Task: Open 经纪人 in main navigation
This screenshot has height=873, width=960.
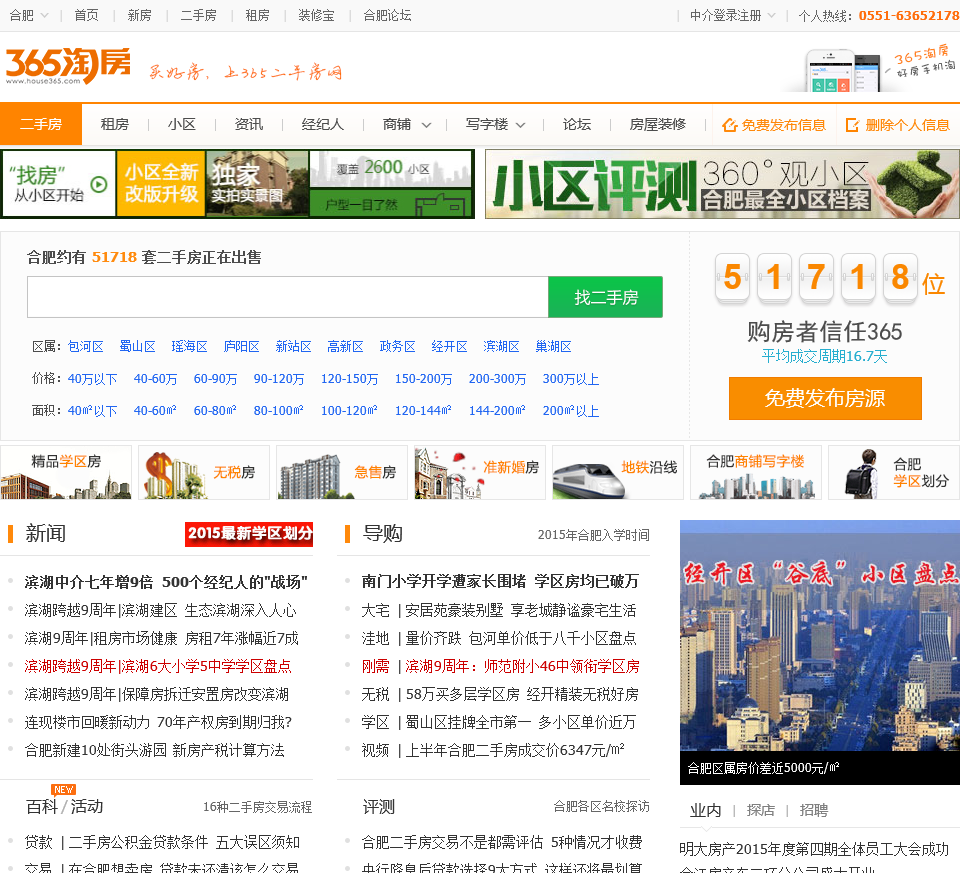Action: (x=323, y=125)
